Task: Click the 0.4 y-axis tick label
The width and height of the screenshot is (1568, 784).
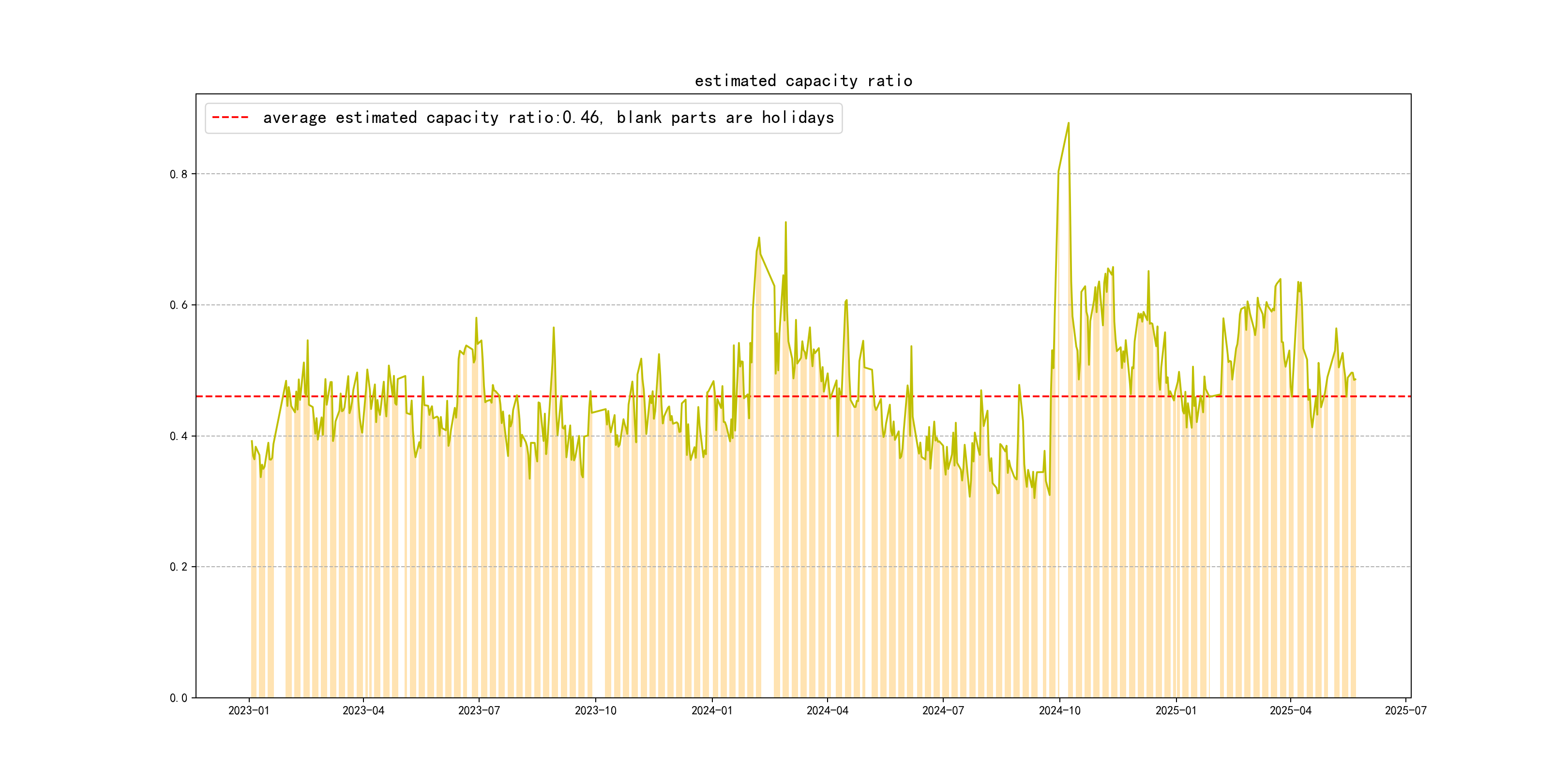Action: click(179, 436)
